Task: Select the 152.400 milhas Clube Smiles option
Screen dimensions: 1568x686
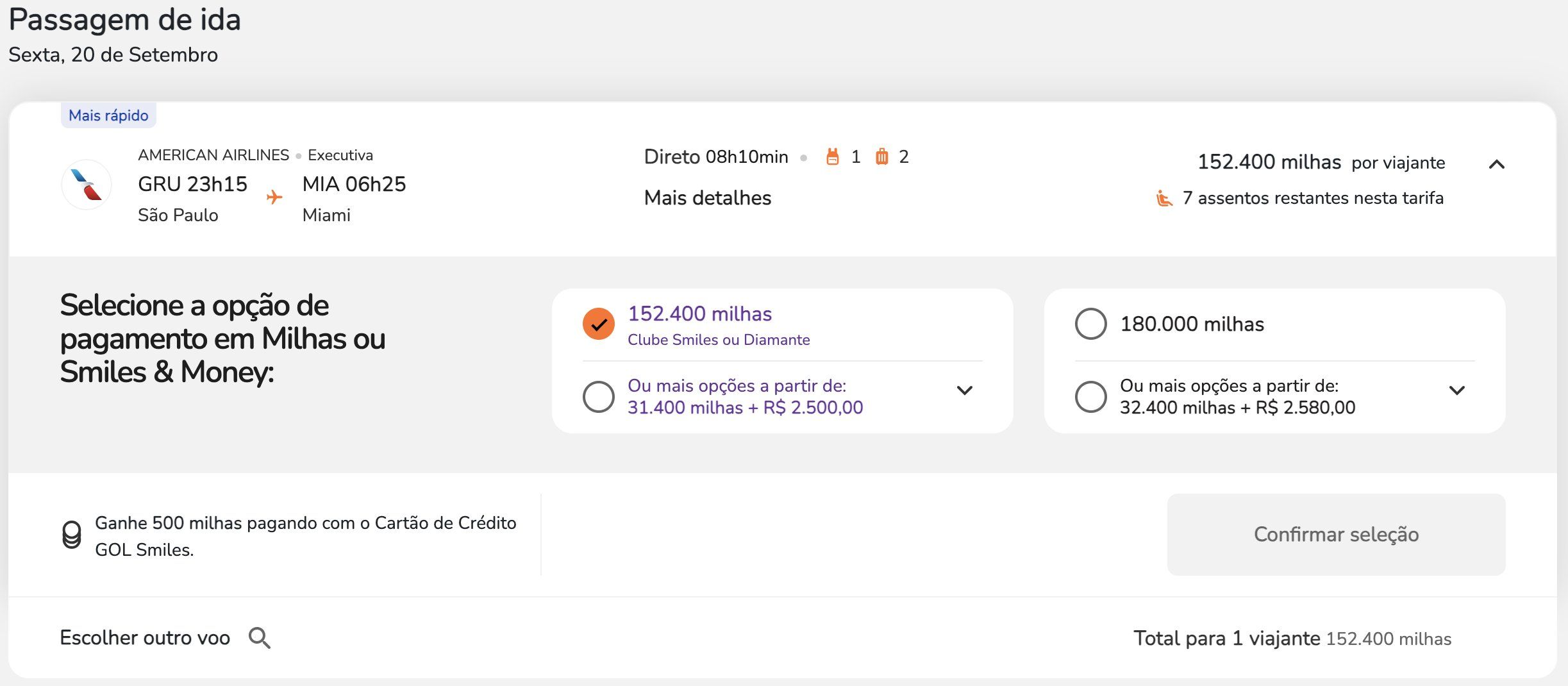Action: (599, 324)
